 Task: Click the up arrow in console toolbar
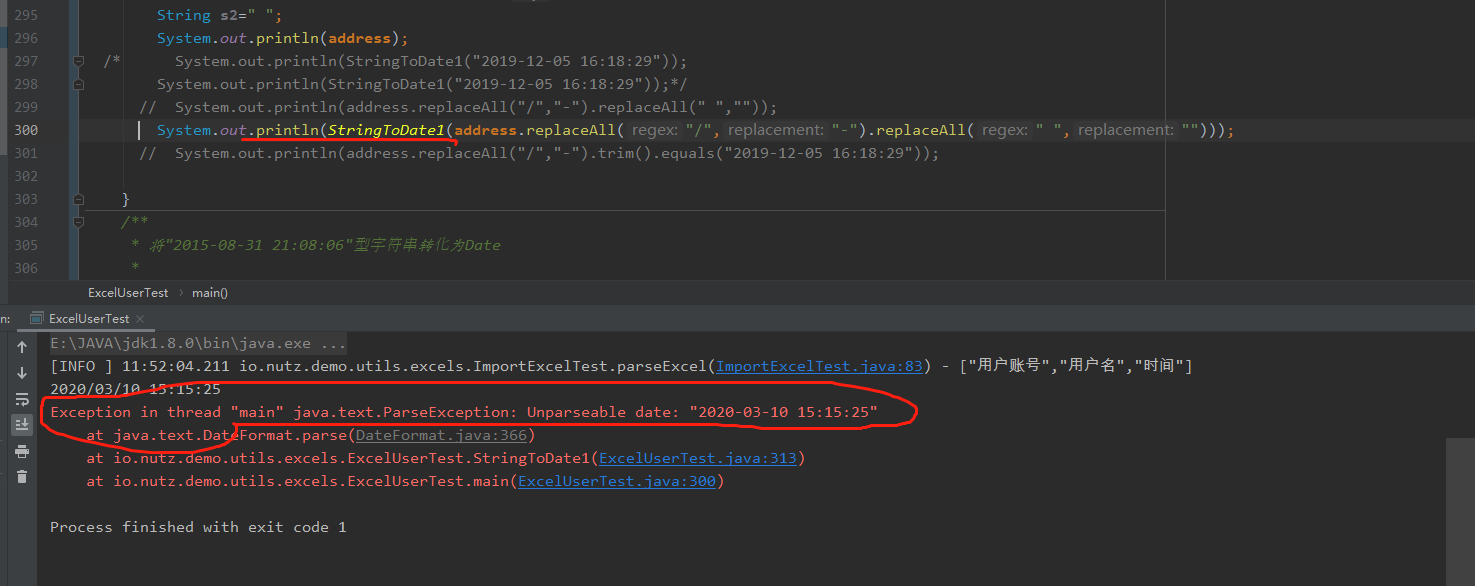click(22, 346)
